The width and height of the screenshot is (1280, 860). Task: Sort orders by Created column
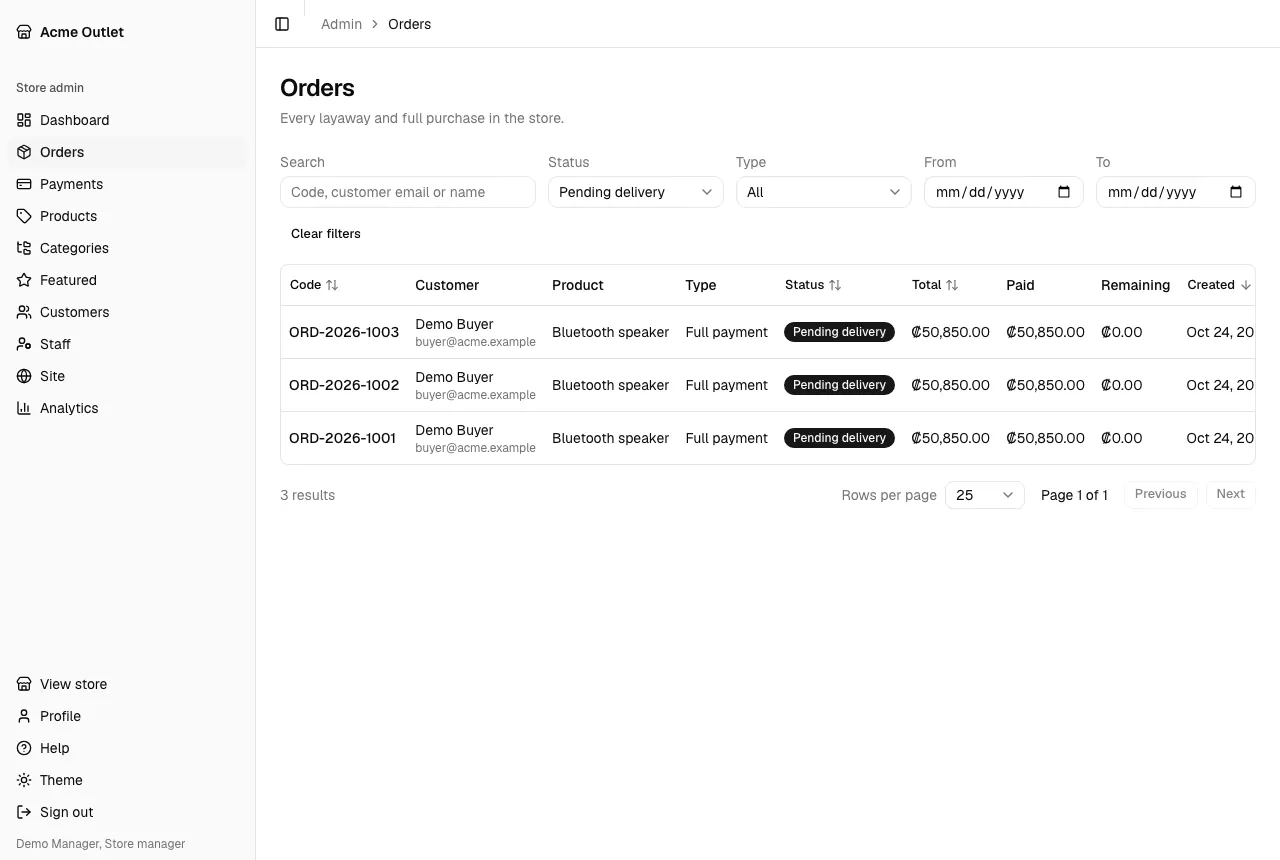(1219, 285)
